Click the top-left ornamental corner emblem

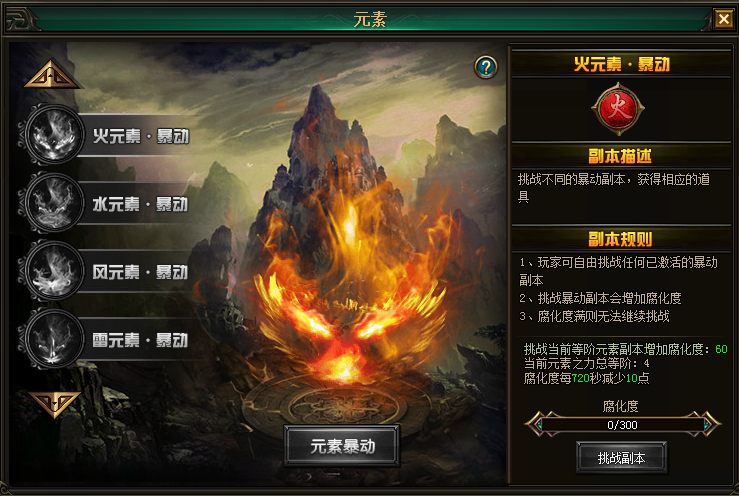tap(21, 19)
